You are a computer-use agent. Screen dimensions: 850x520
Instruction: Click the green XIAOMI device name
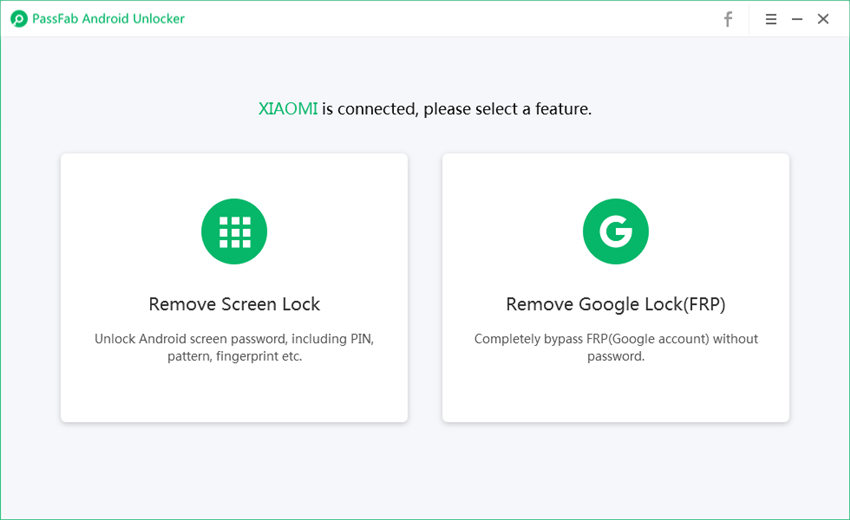pyautogui.click(x=288, y=109)
